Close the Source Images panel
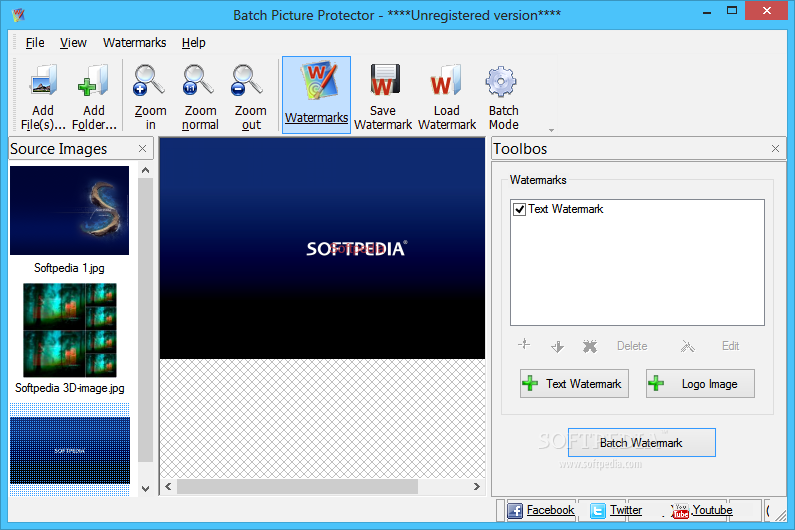 (x=142, y=149)
